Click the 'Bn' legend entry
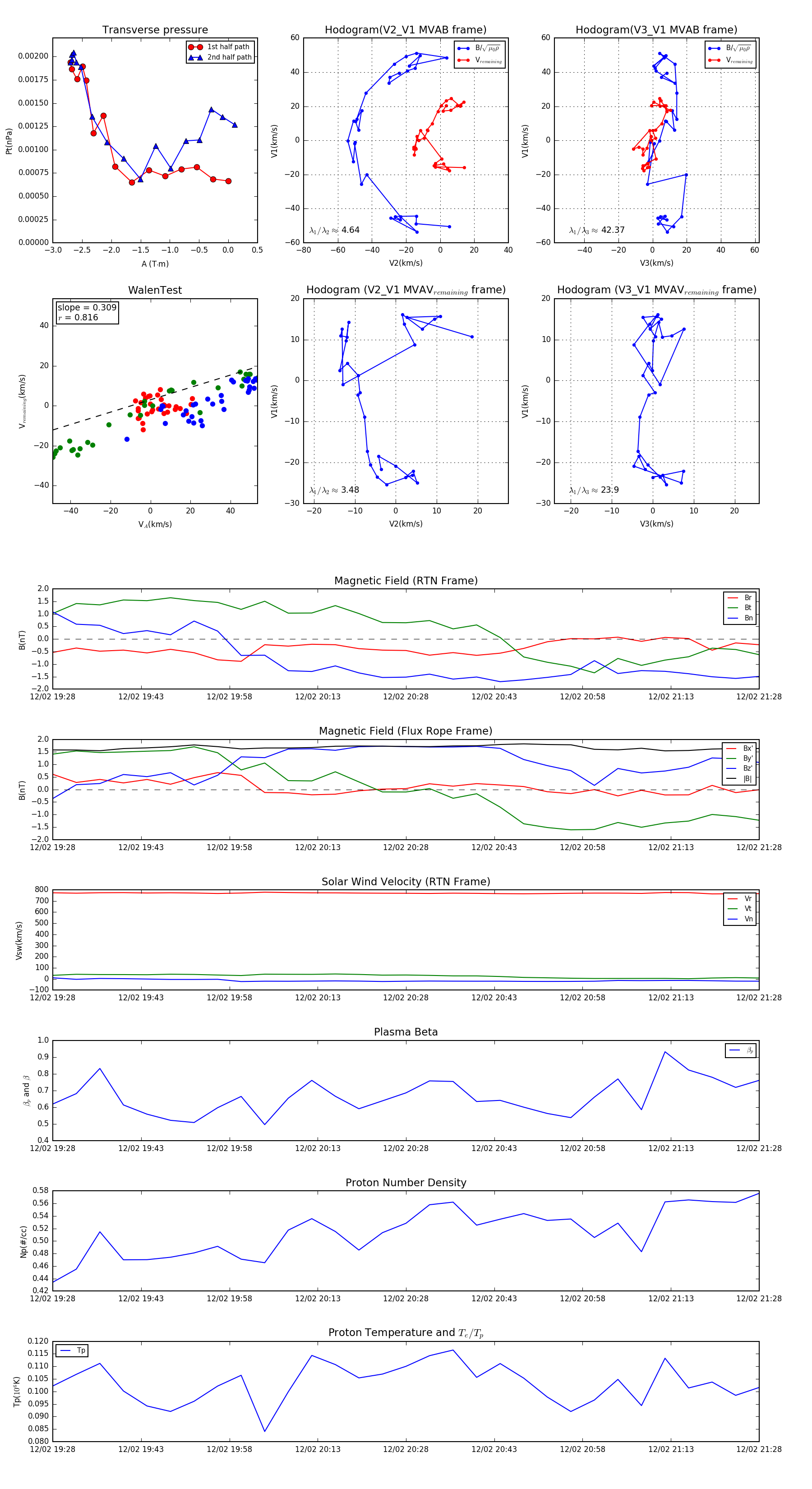812x1489 pixels. click(740, 619)
